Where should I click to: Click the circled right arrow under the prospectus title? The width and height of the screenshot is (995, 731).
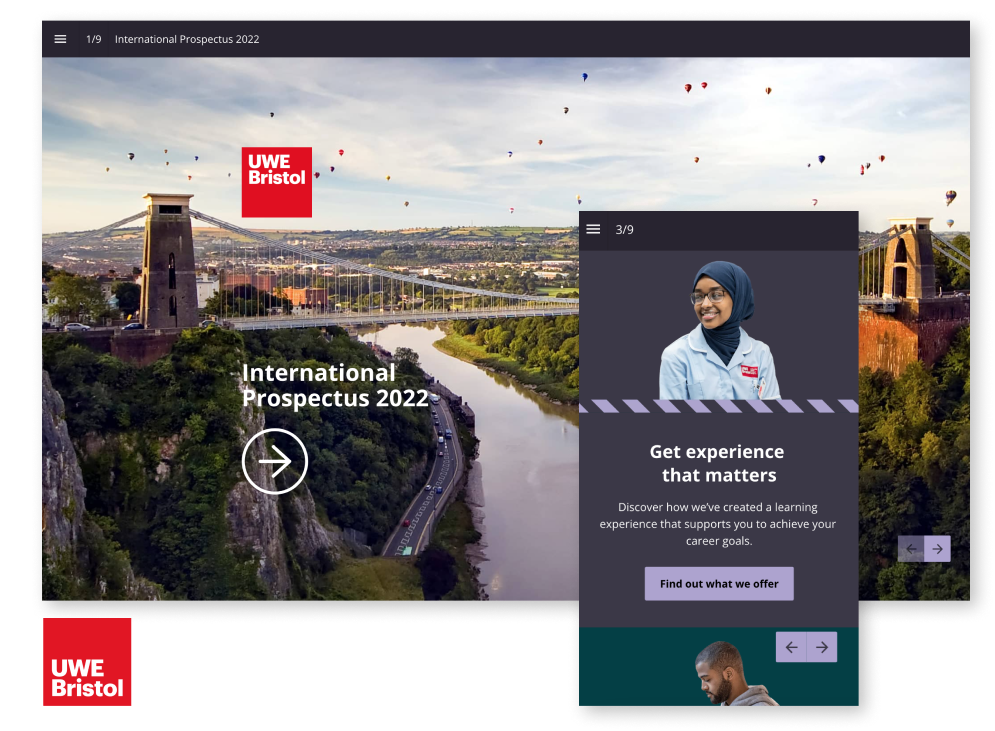(274, 461)
